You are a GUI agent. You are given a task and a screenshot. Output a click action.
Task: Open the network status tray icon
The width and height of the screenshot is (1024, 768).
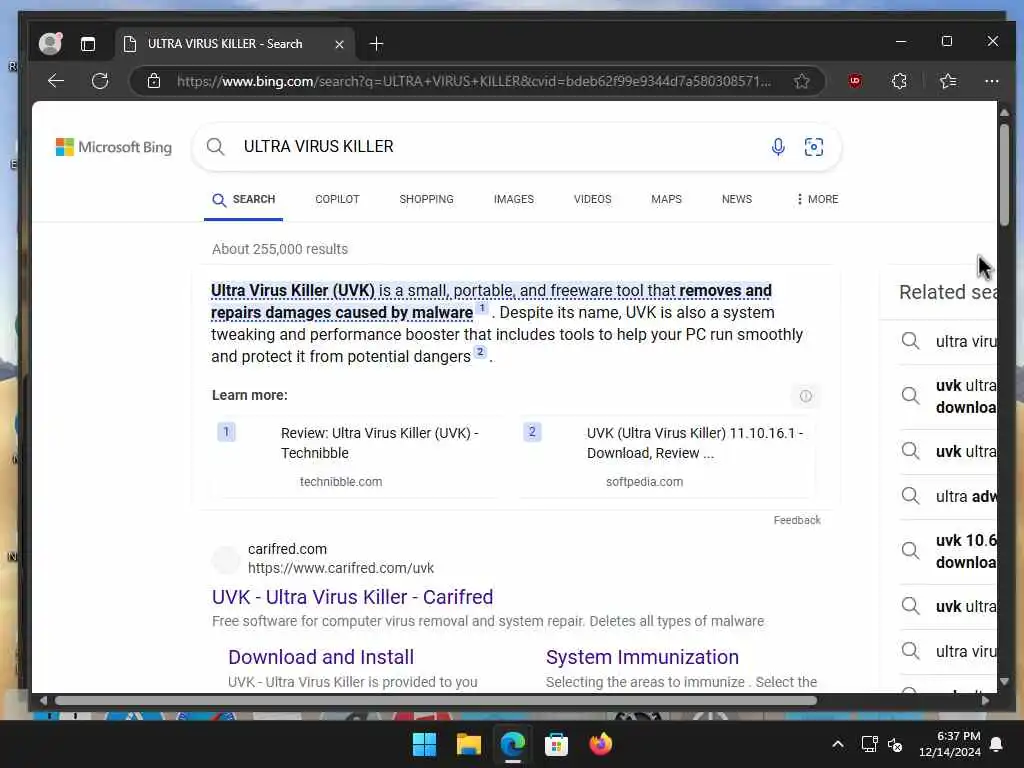(x=869, y=744)
